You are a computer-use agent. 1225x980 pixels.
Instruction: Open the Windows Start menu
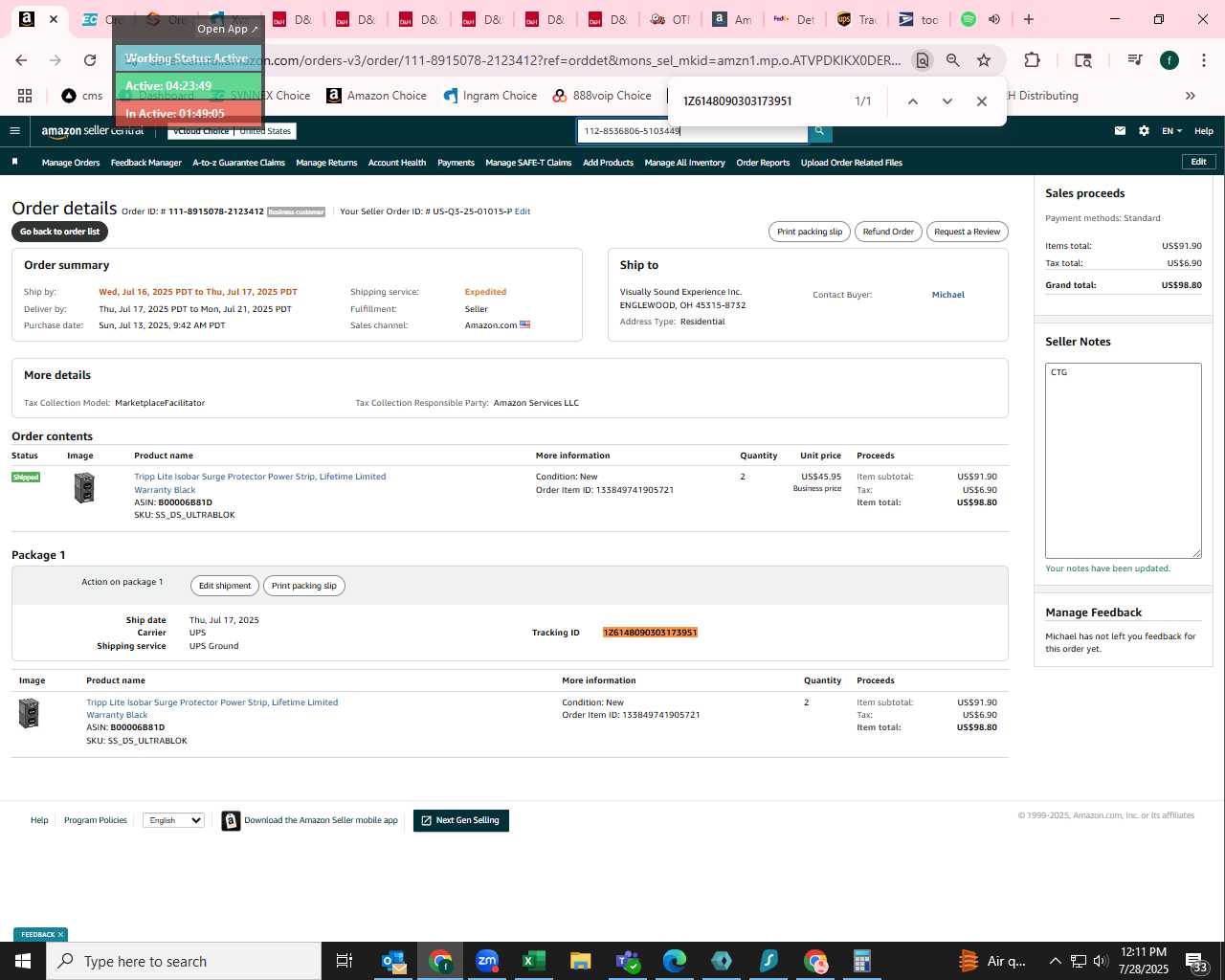point(23,961)
